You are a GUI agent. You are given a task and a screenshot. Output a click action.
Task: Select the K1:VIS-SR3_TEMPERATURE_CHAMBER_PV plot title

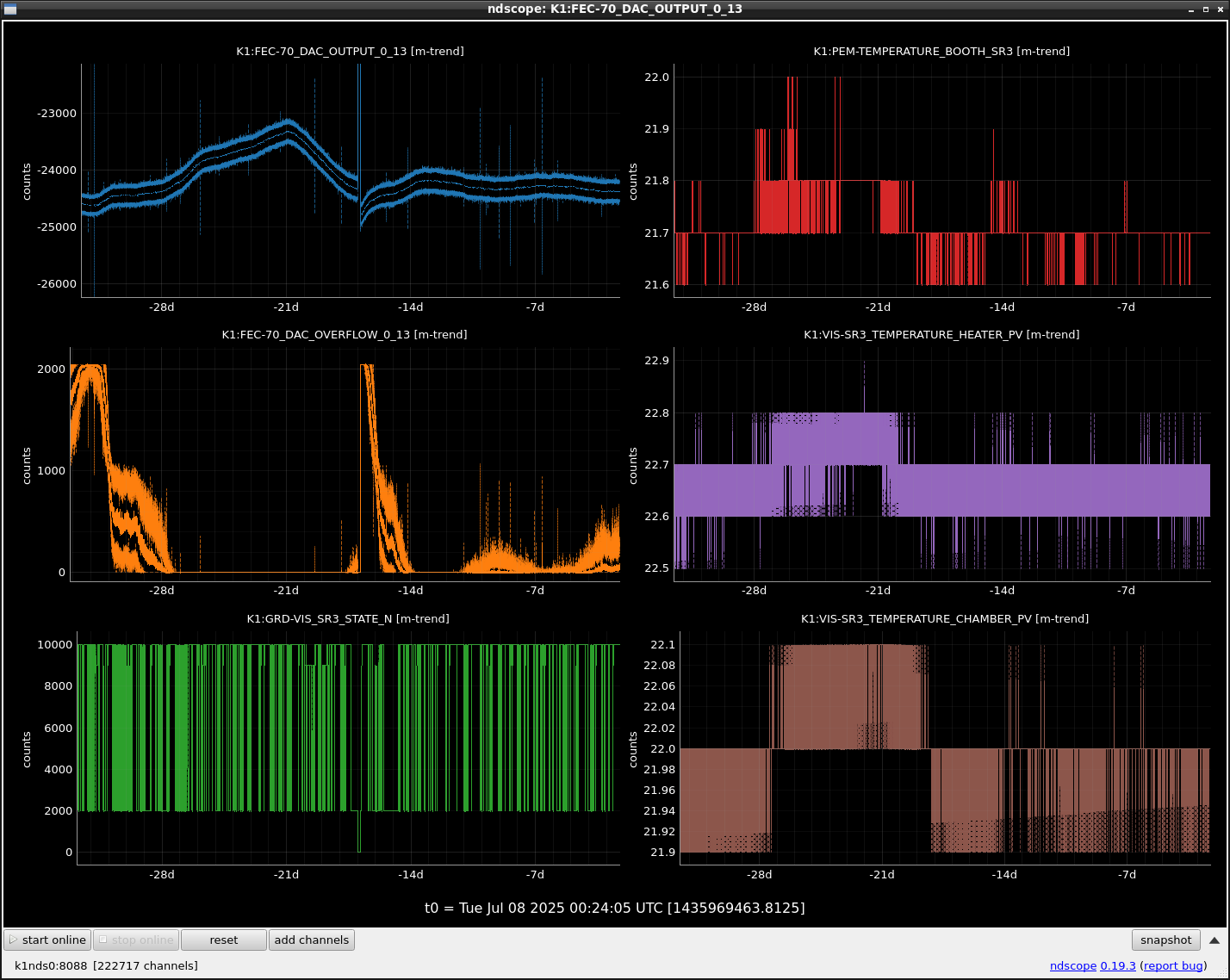coord(945,619)
